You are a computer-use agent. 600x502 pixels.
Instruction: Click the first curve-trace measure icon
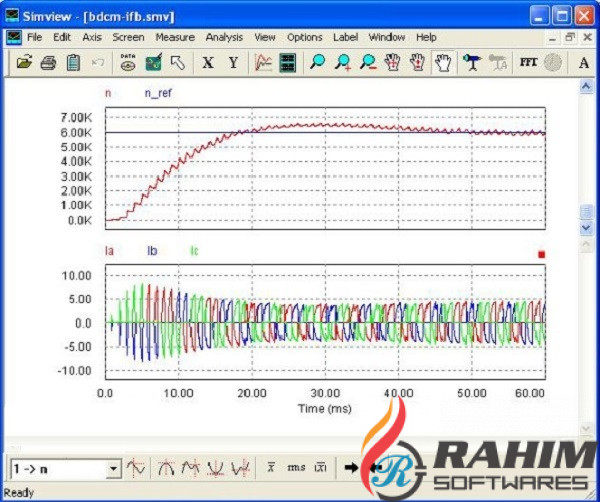(x=136, y=467)
